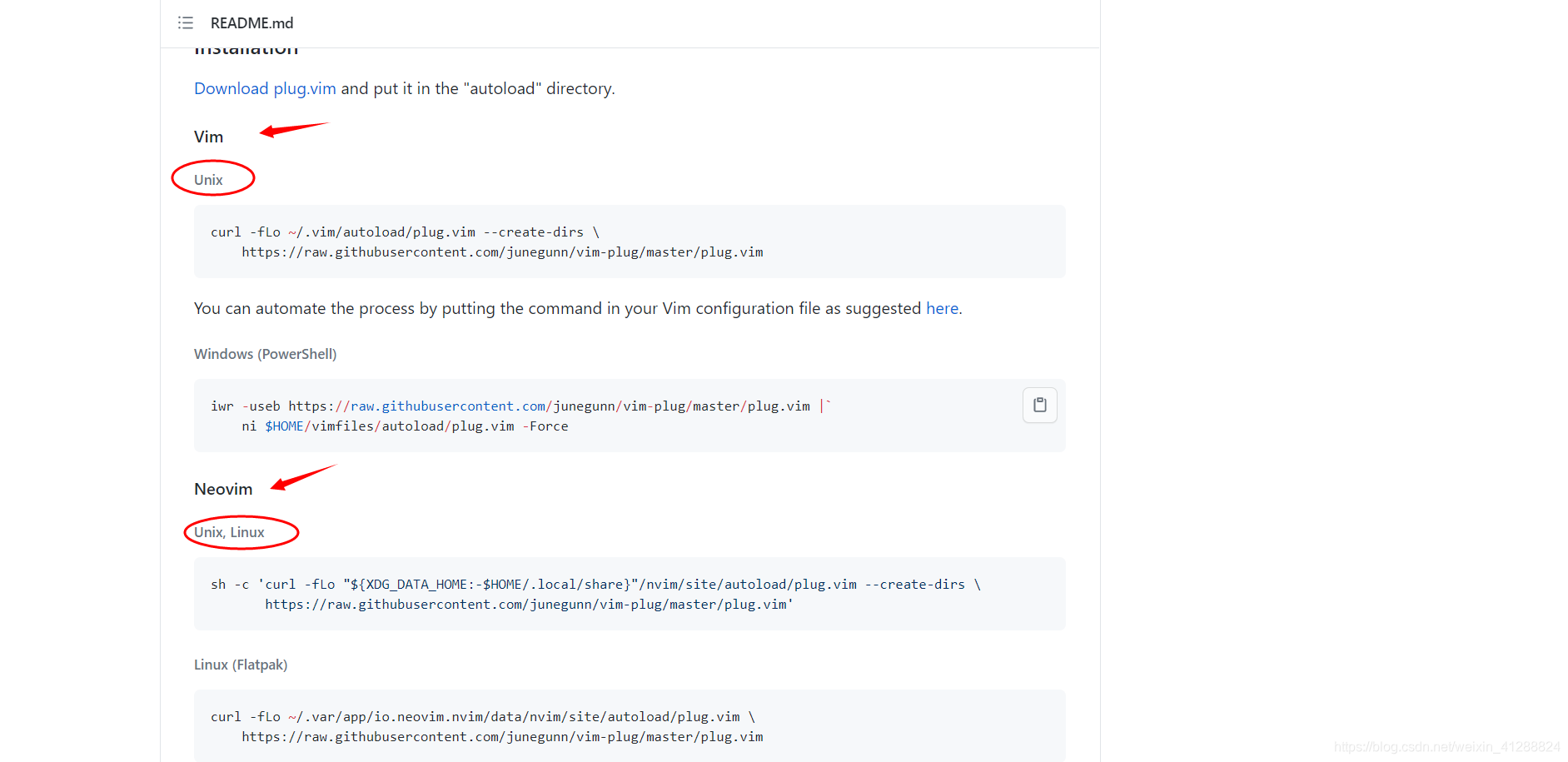Click the 'Linux (Flatpak)' subheading
The height and width of the screenshot is (762, 1568).
pyautogui.click(x=241, y=665)
